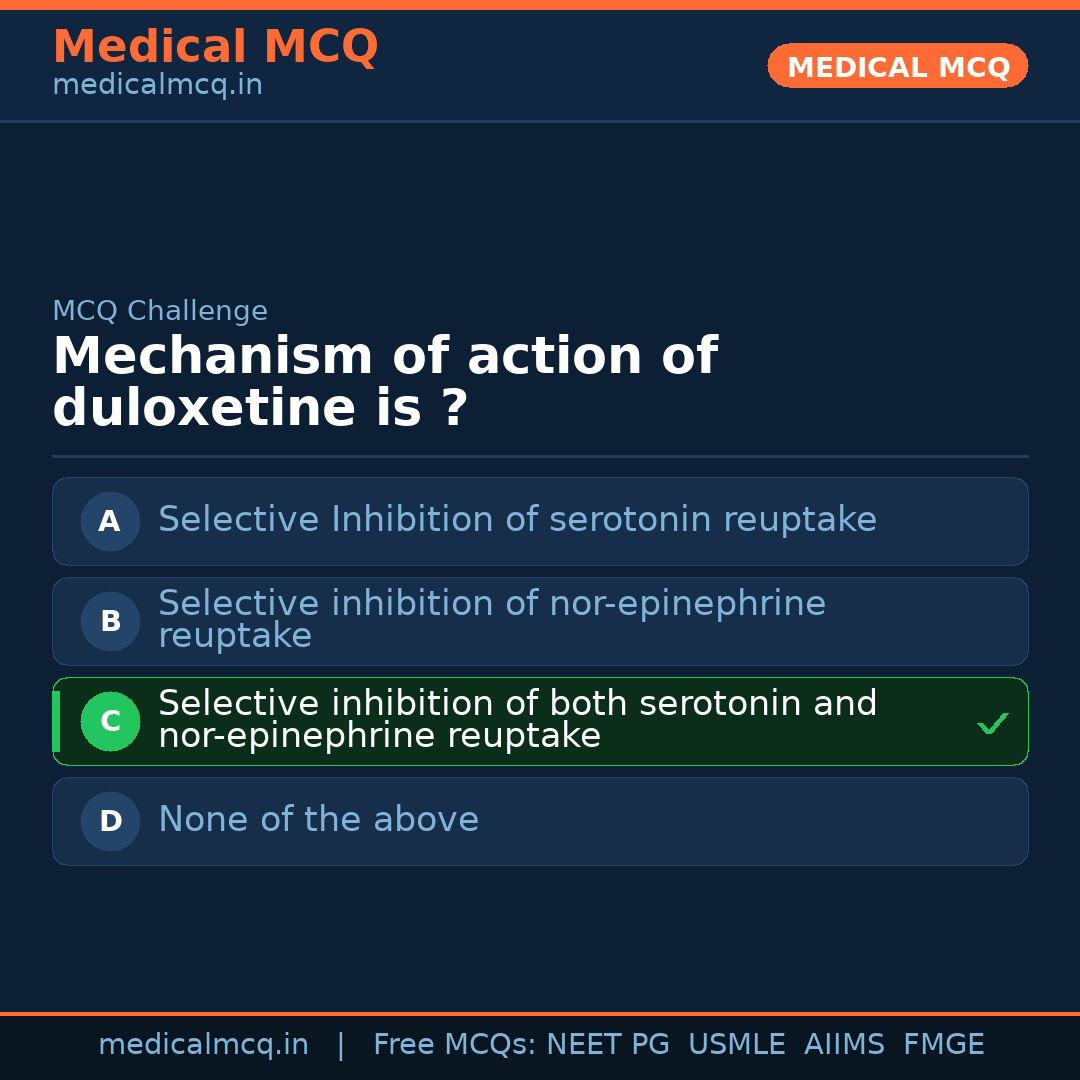Choose "Selective inhibition of nor-epinephrine reuptake" answer text
This screenshot has height=1080, width=1080.
tap(491, 619)
